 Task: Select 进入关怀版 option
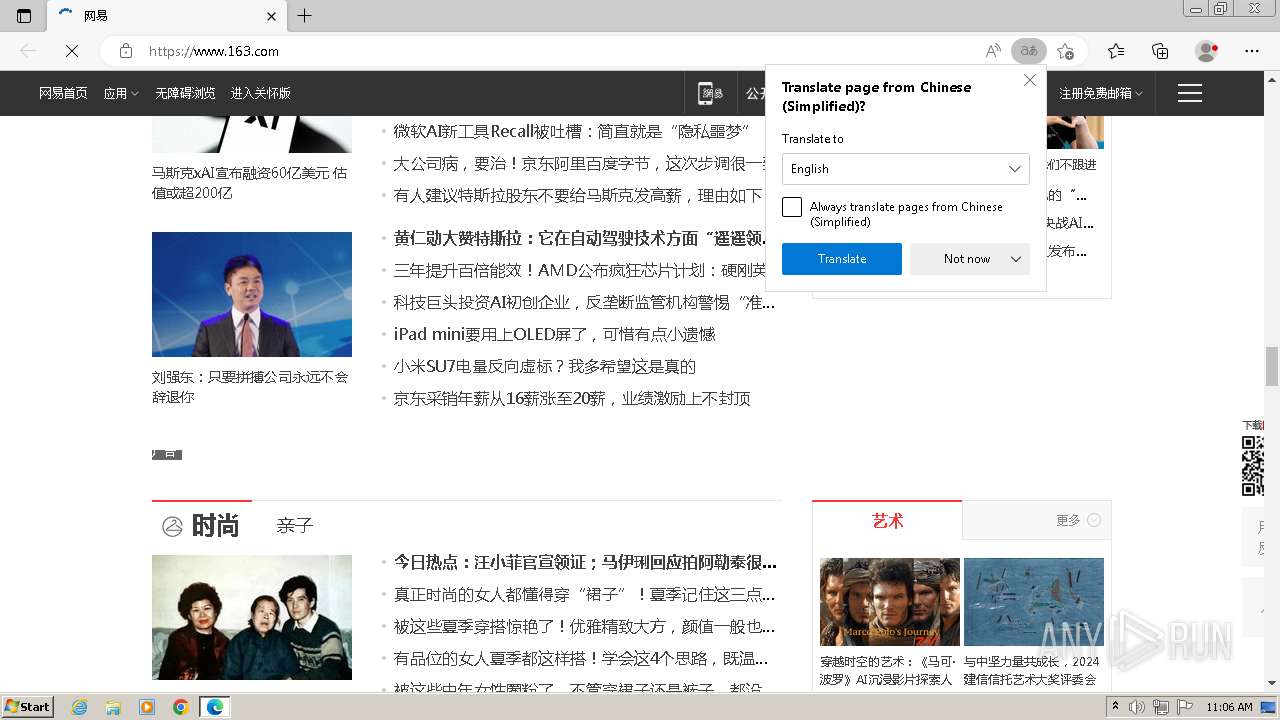pyautogui.click(x=261, y=93)
